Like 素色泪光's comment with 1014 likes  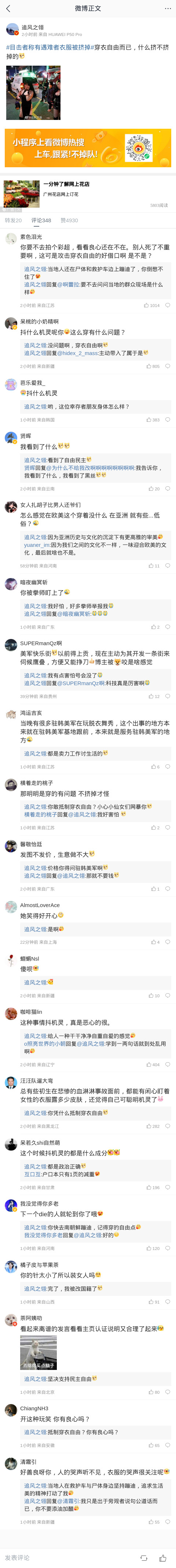[152, 306]
